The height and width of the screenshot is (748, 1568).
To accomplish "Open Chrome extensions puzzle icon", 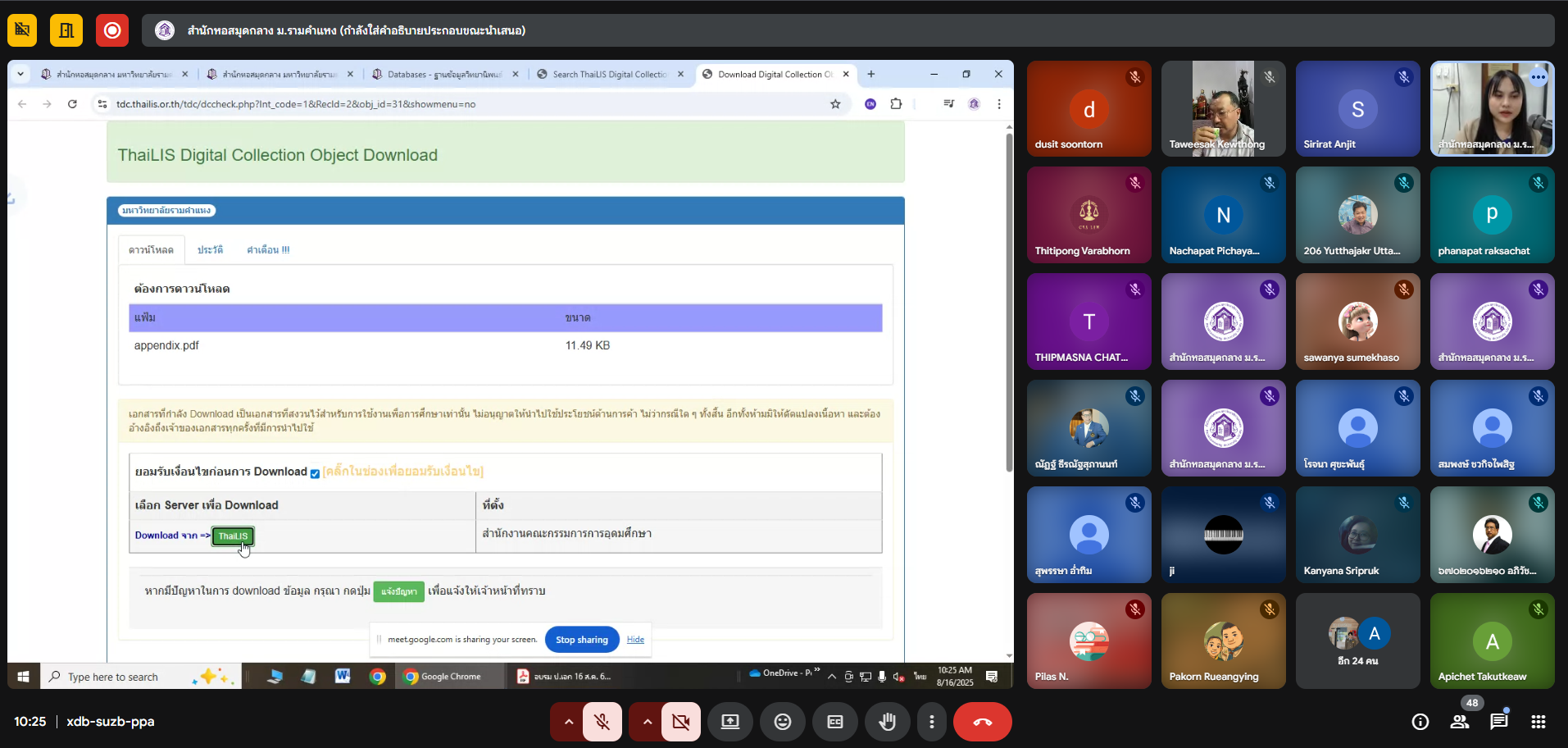I will point(896,104).
